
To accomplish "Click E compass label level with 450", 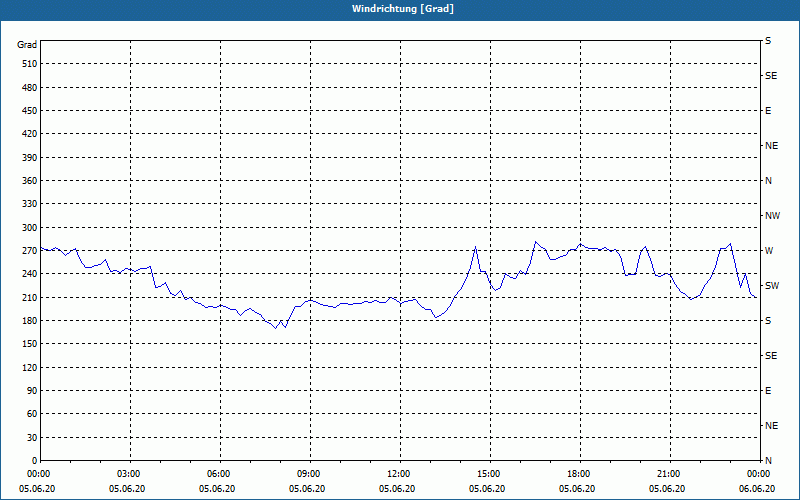I will [768, 111].
